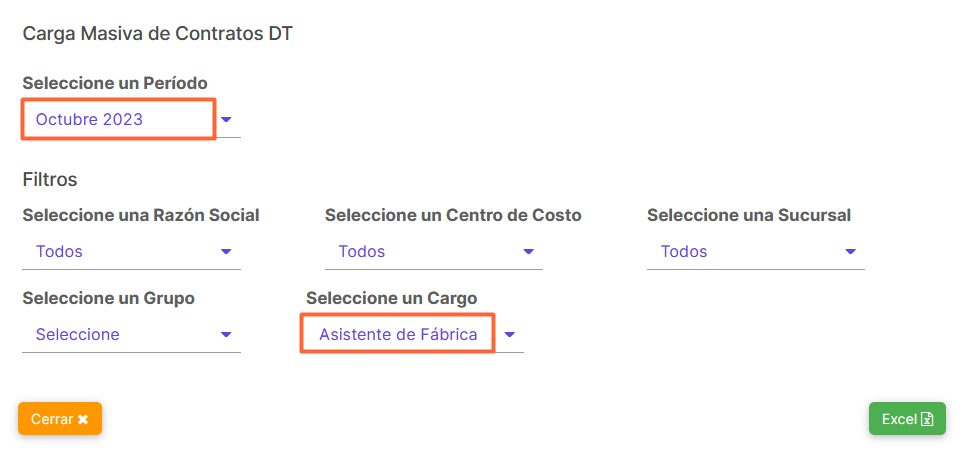Click Todos under Sucursal
The height and width of the screenshot is (454, 962).
(684, 252)
